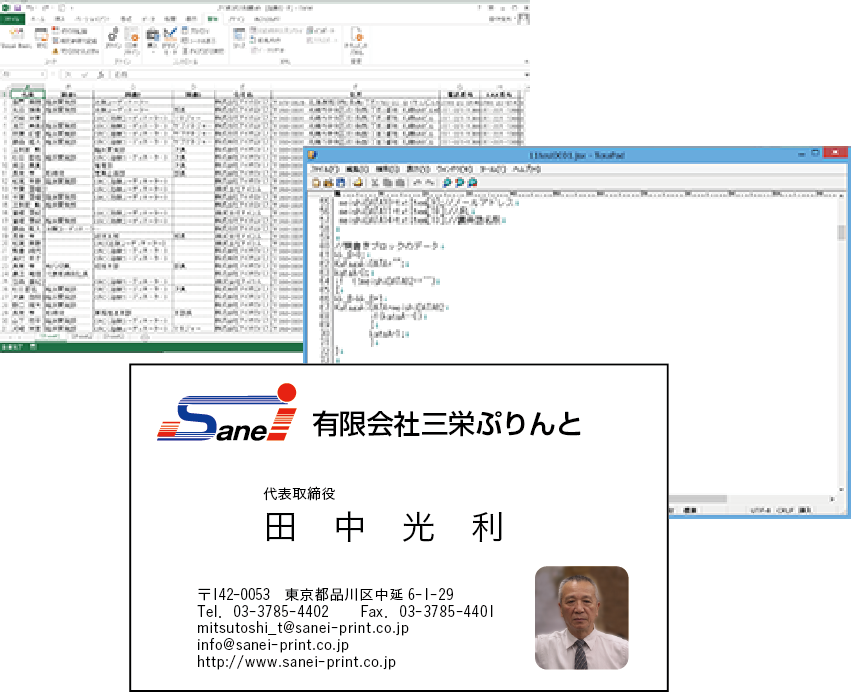This screenshot has width=851, height=692.
Task: Expand the Insert controls dropdown
Action: [153, 40]
